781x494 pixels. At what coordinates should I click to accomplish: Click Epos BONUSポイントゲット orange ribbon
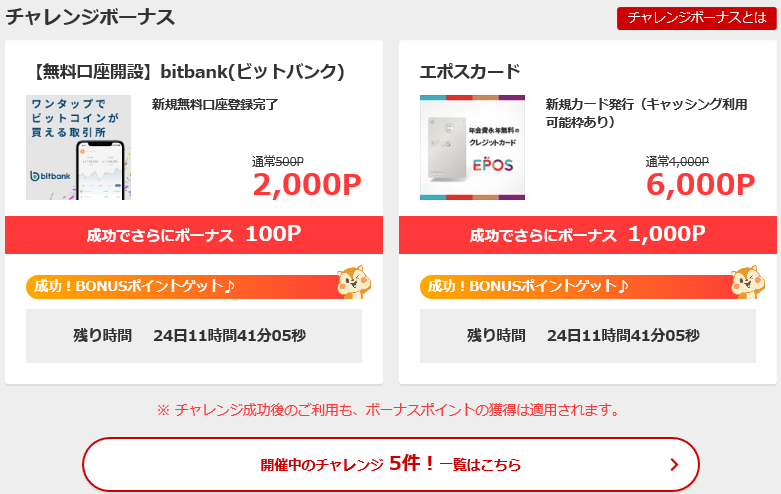pos(581,286)
